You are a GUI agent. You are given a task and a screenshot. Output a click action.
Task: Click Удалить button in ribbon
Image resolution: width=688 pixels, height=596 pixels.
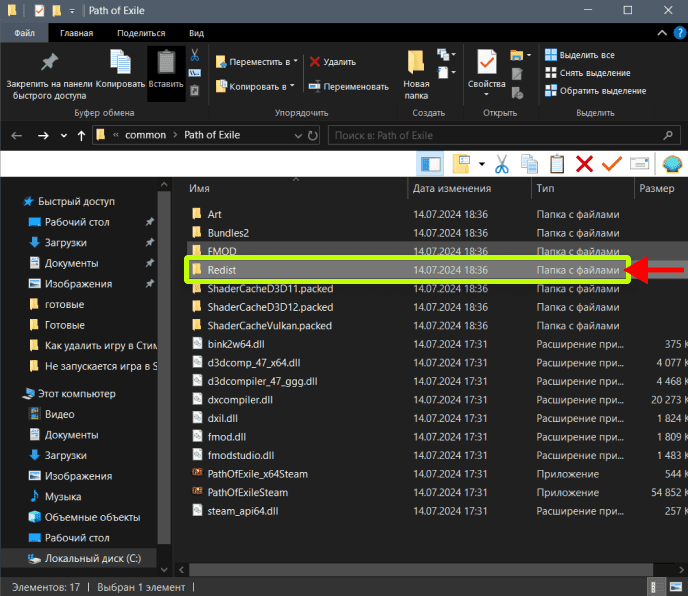[x=333, y=62]
